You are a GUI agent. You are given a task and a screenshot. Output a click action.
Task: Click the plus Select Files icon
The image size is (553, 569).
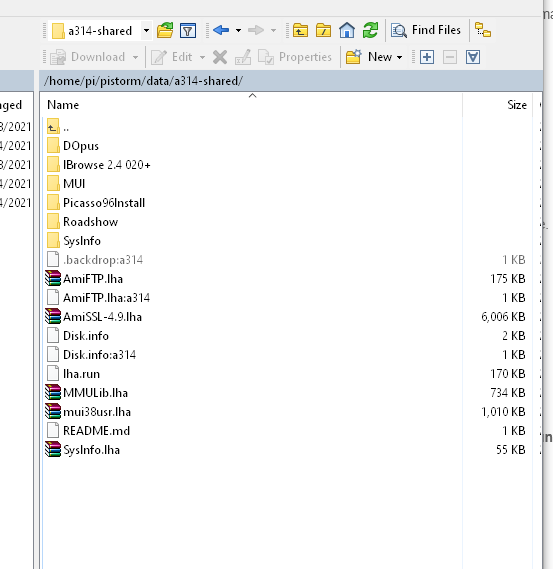tap(427, 57)
